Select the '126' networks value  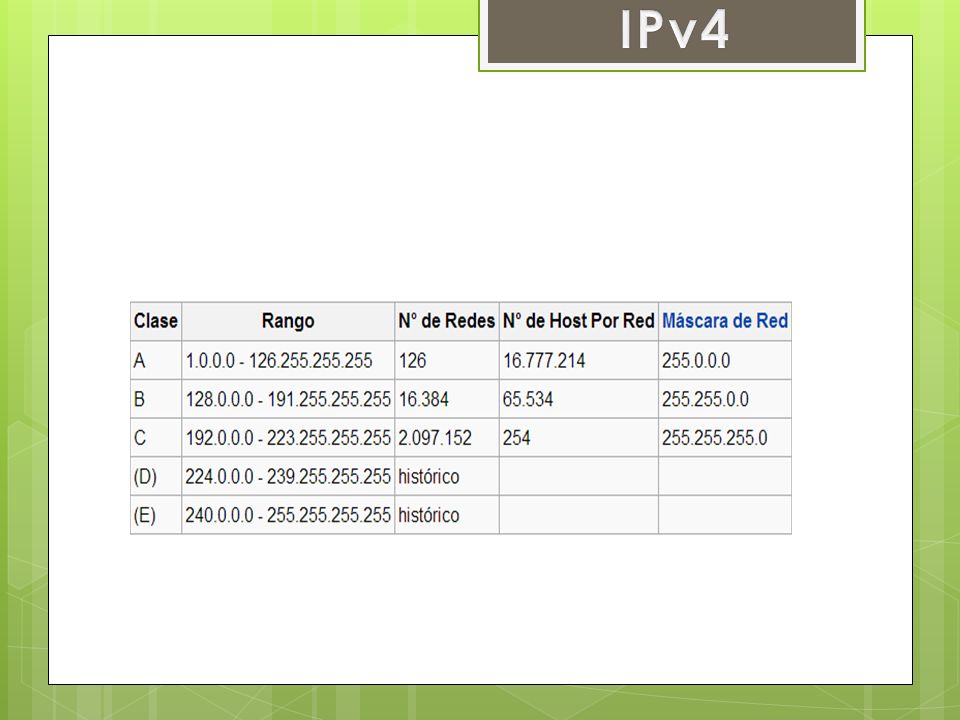click(412, 361)
